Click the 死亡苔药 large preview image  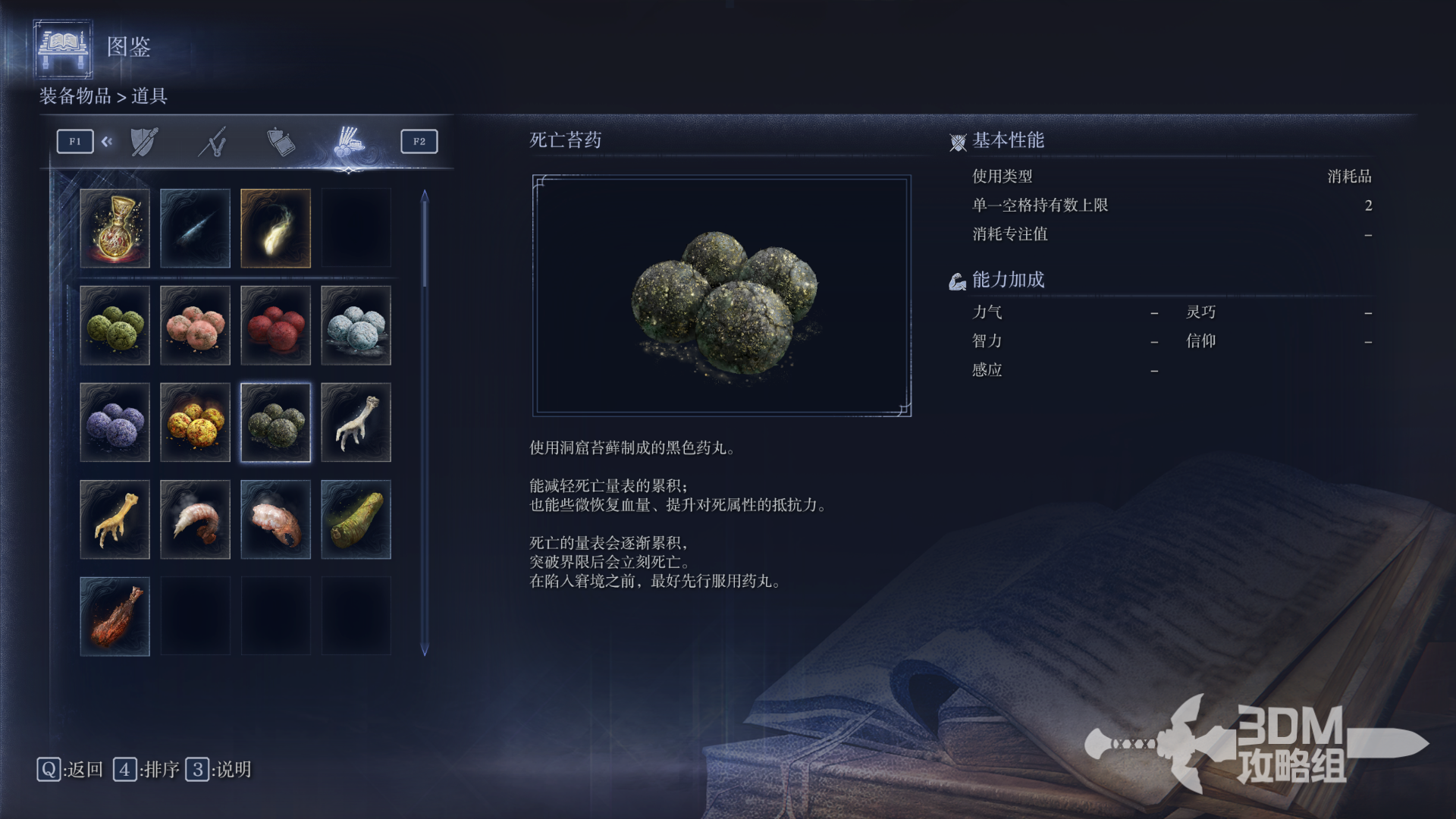coord(722,296)
